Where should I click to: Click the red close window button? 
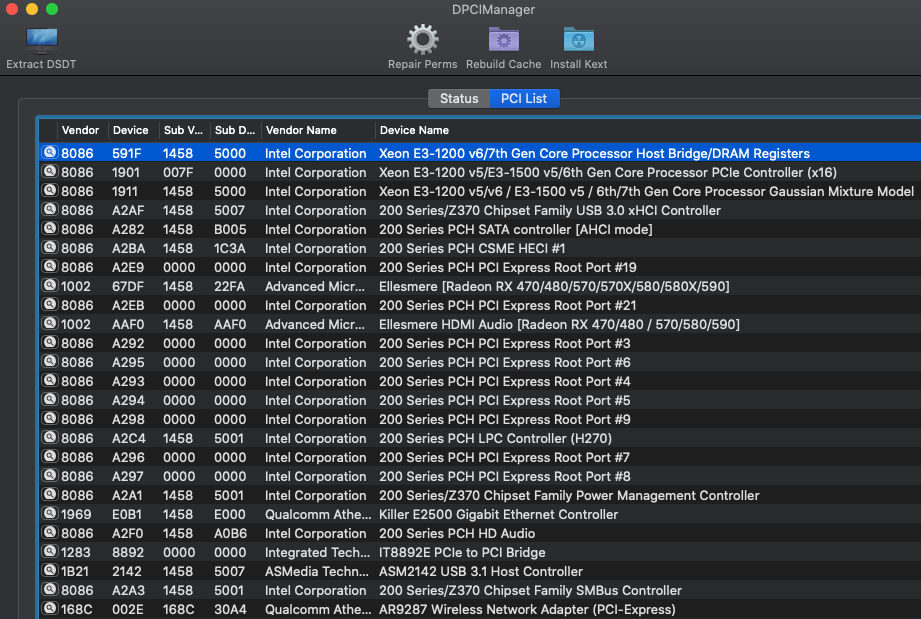(12, 9)
